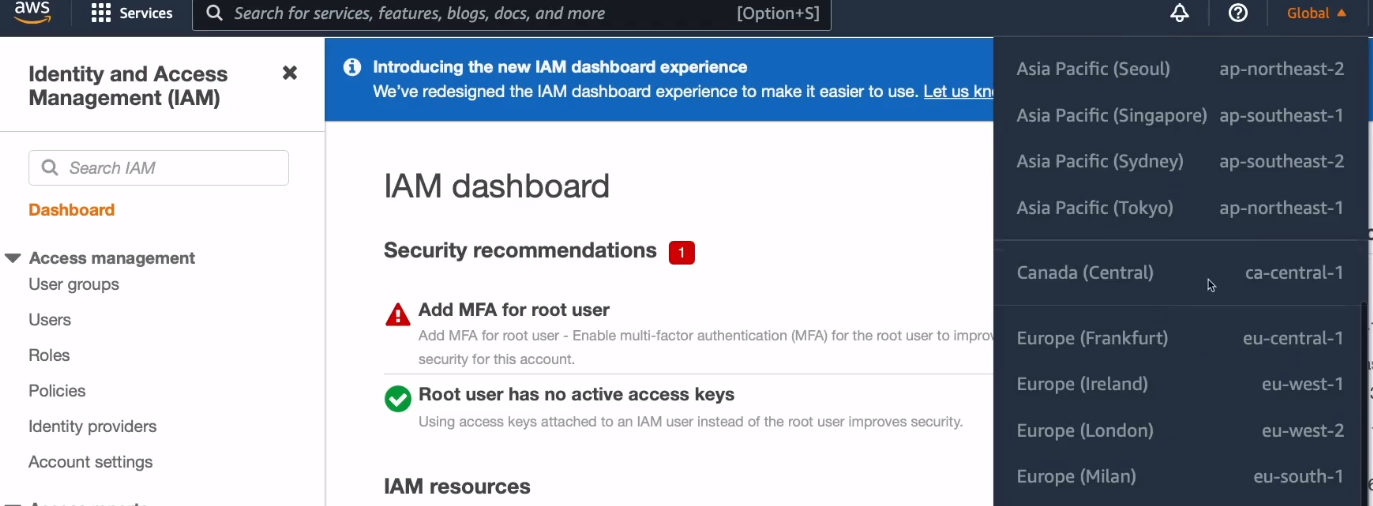Open Identity providers in the sidebar

(93, 426)
